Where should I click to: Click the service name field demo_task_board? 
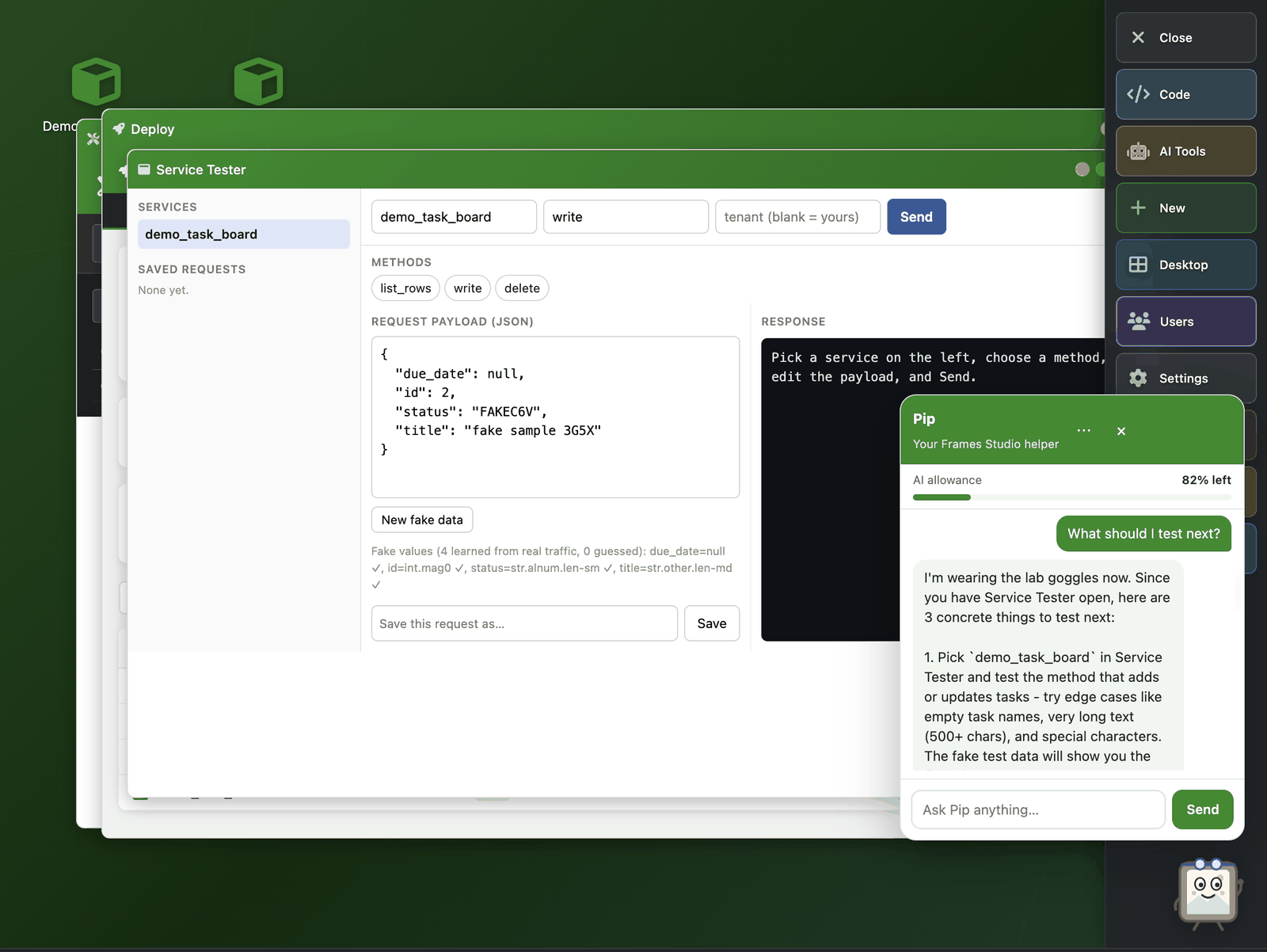tap(454, 217)
